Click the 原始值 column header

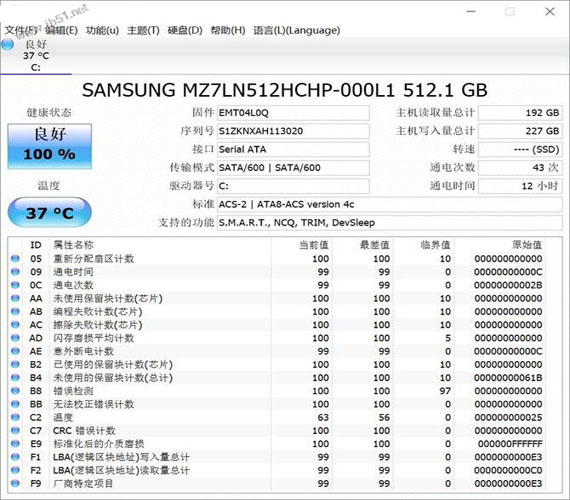point(527,245)
